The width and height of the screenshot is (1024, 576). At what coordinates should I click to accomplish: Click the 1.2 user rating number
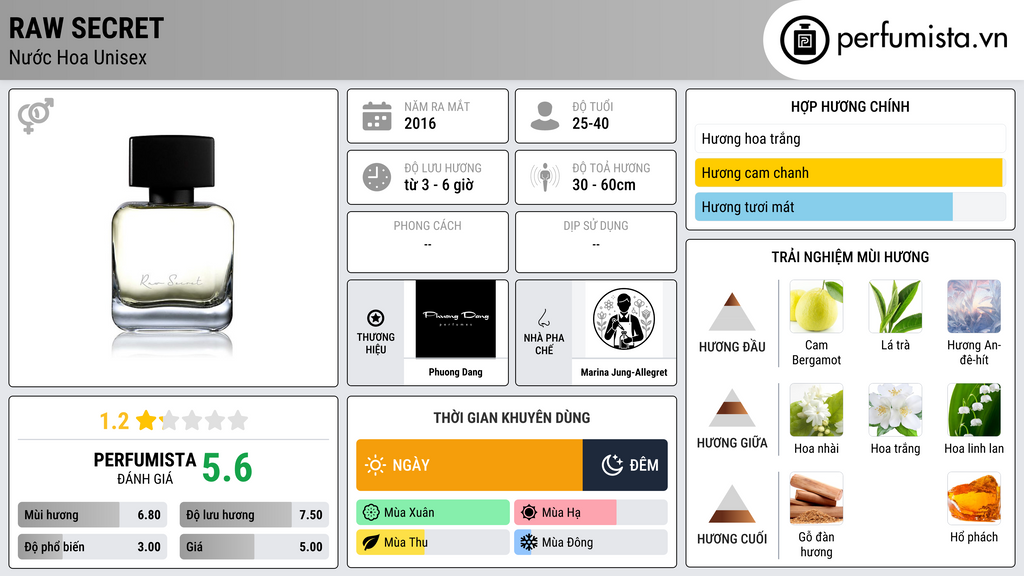pos(114,421)
